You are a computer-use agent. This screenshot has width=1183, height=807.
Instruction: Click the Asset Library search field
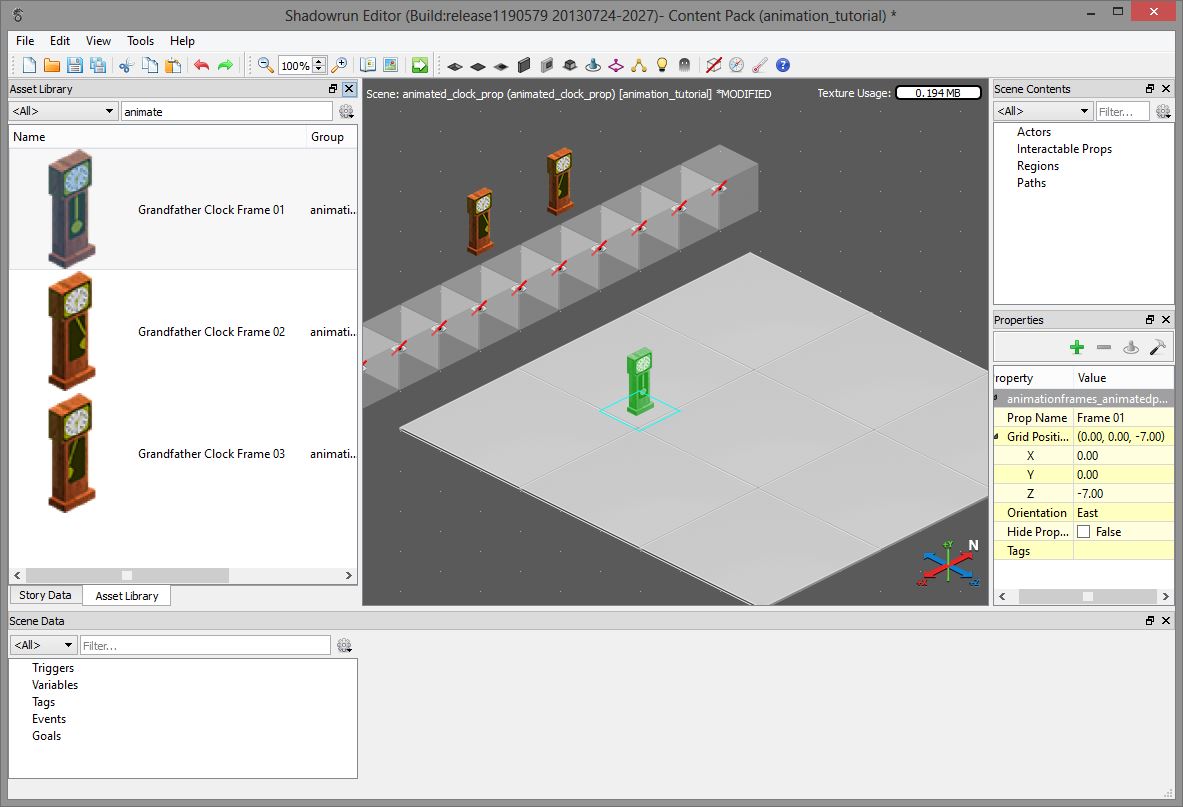coord(226,112)
